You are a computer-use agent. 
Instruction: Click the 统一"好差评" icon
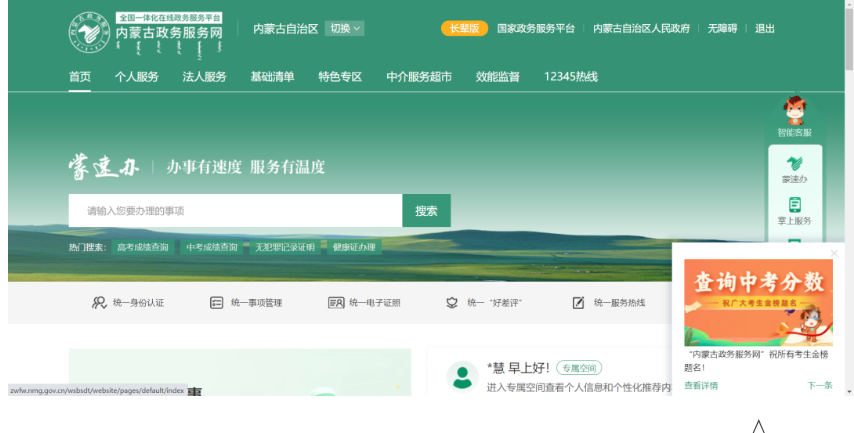point(452,303)
